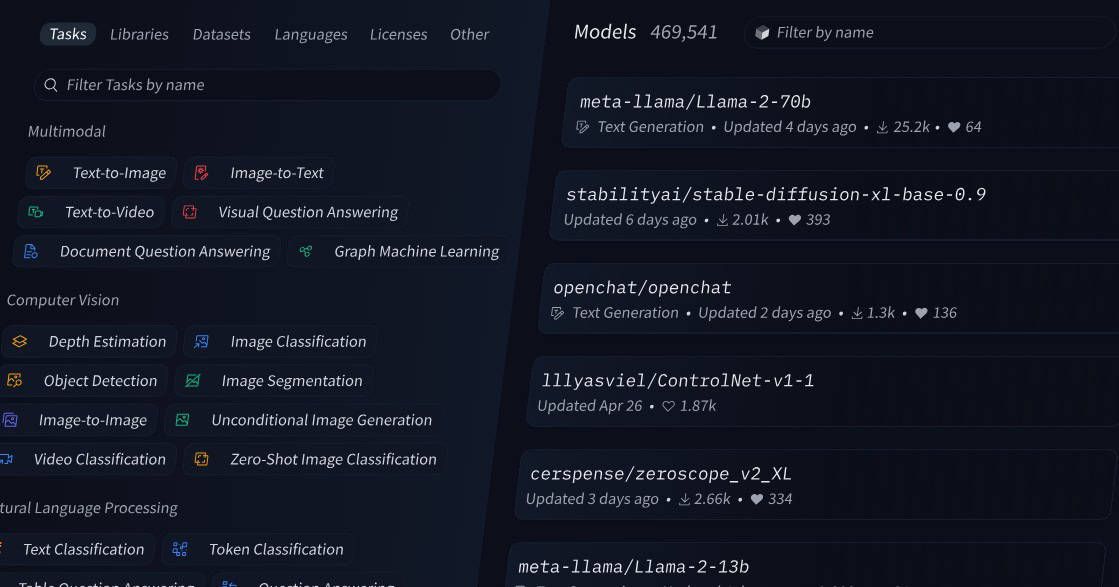This screenshot has width=1119, height=587.
Task: Open stabilityai/stable-diffusion-xl-base-0.9 model
Action: coord(776,195)
